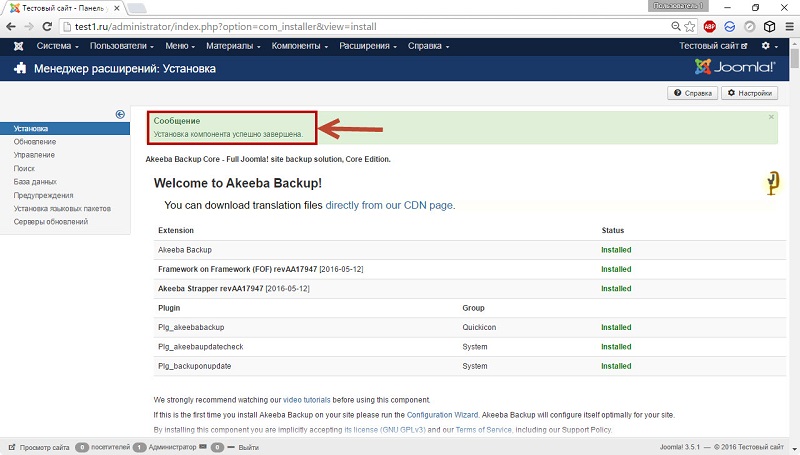Click the puzzle-piece icon beside the page title
Screen dimensions: 800x455
[x=20, y=68]
